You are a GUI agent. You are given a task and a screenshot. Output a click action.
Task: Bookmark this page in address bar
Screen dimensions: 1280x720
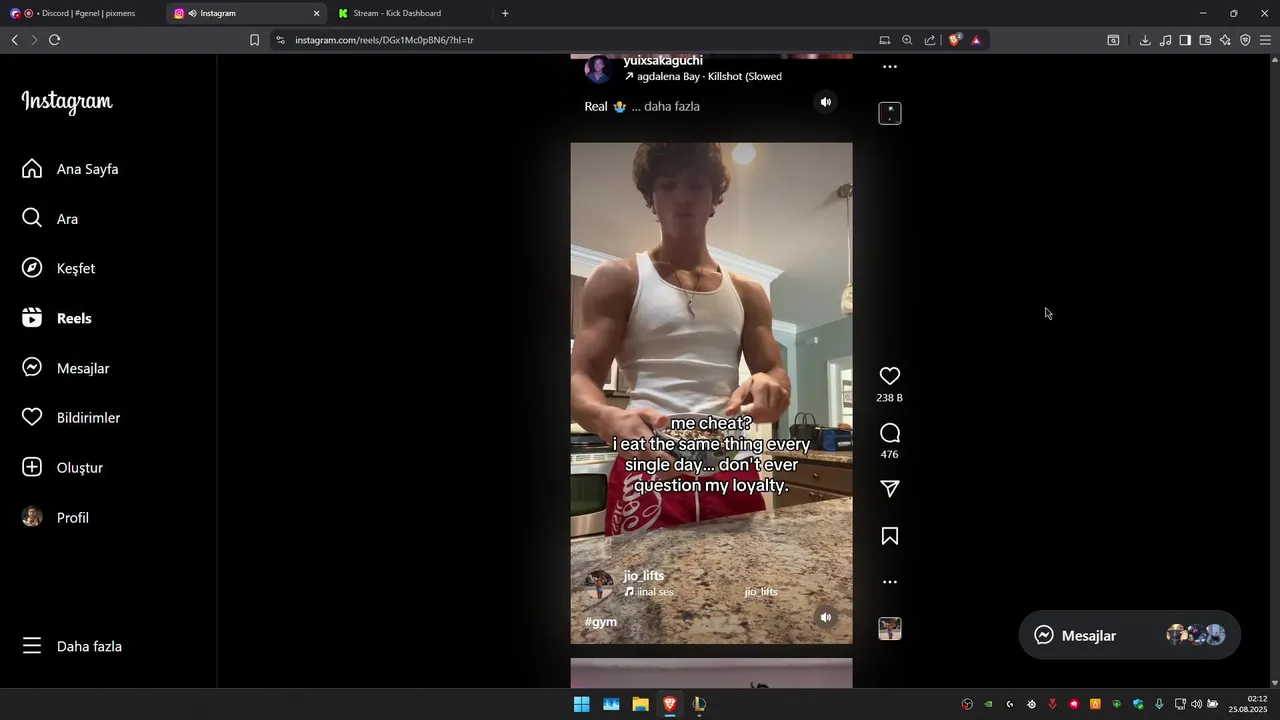tap(254, 40)
